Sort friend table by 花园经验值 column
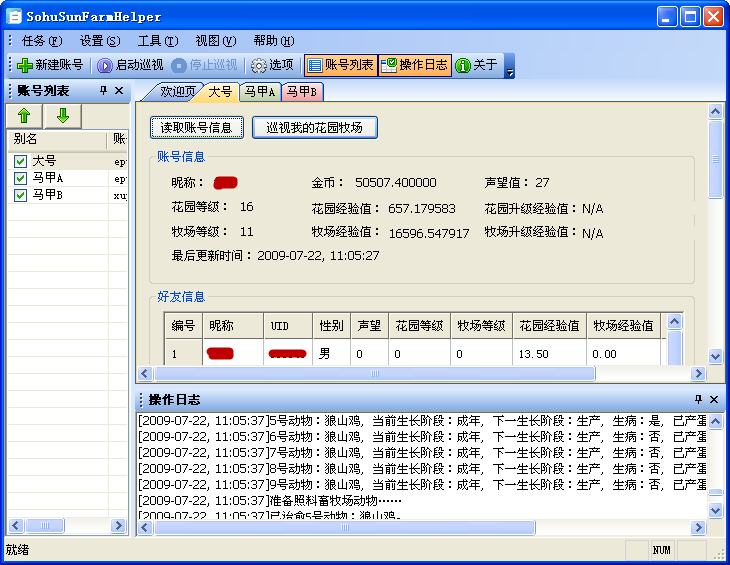 pos(549,325)
